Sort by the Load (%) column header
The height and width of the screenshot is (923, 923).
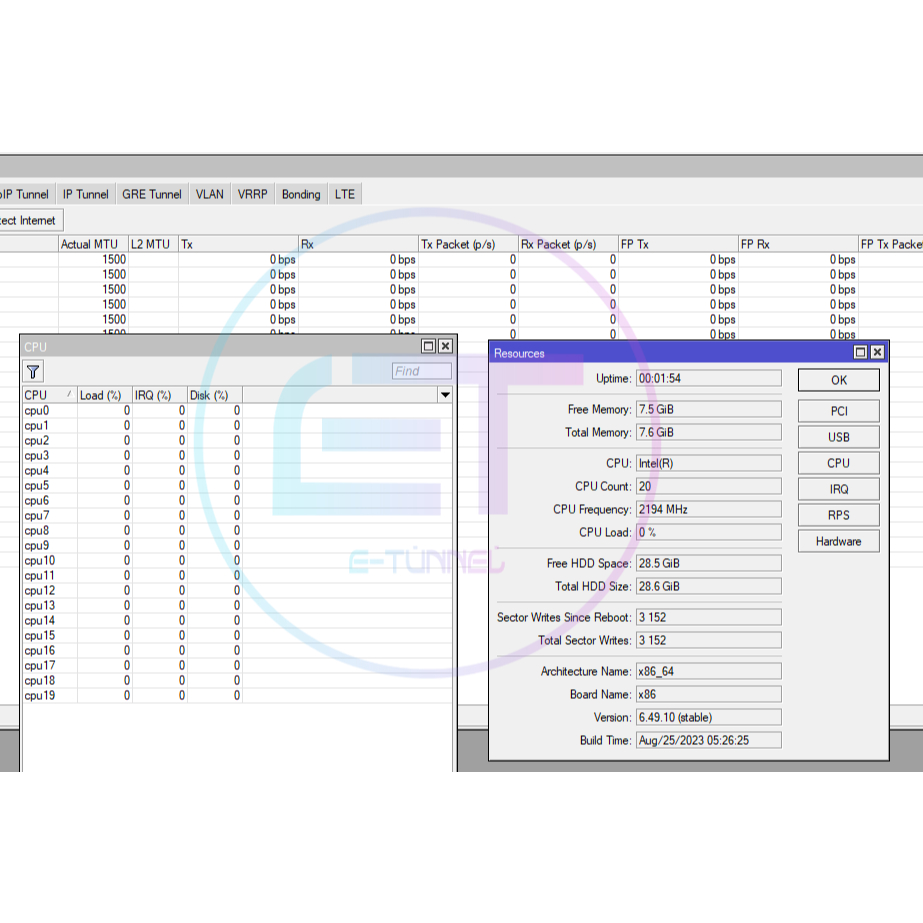pos(101,395)
